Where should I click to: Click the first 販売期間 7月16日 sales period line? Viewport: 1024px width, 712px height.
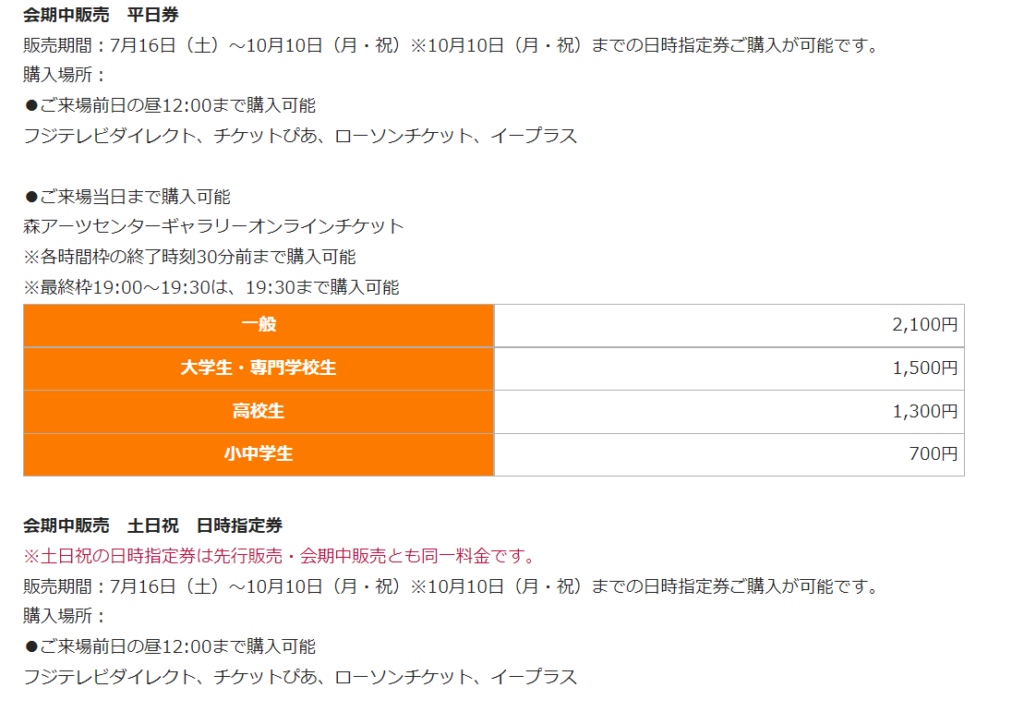click(451, 45)
